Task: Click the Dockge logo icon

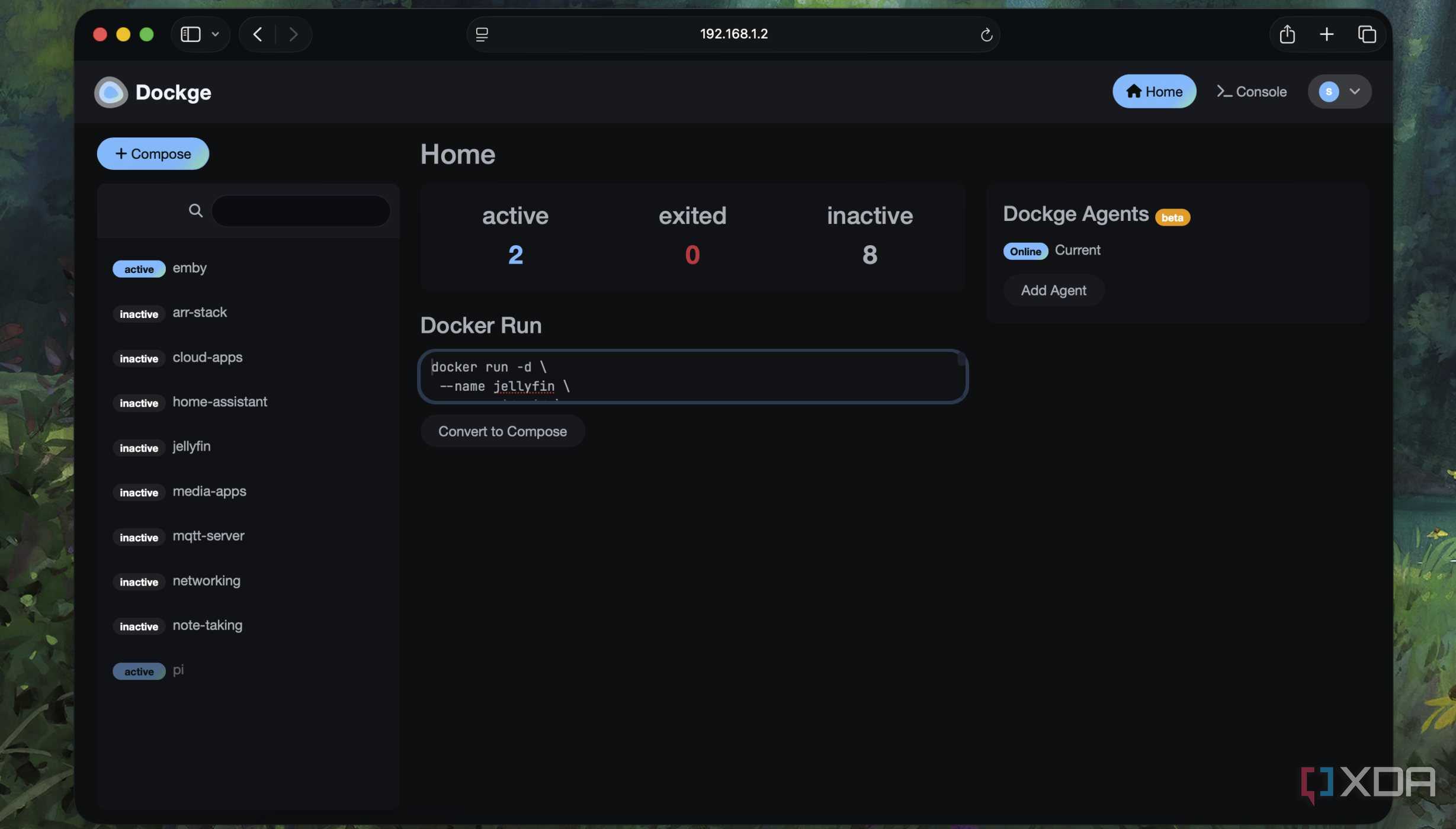Action: 111,92
